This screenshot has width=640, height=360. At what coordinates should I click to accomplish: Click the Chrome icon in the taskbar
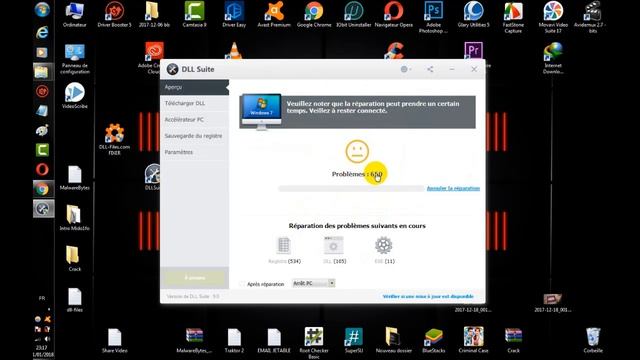[x=42, y=189]
